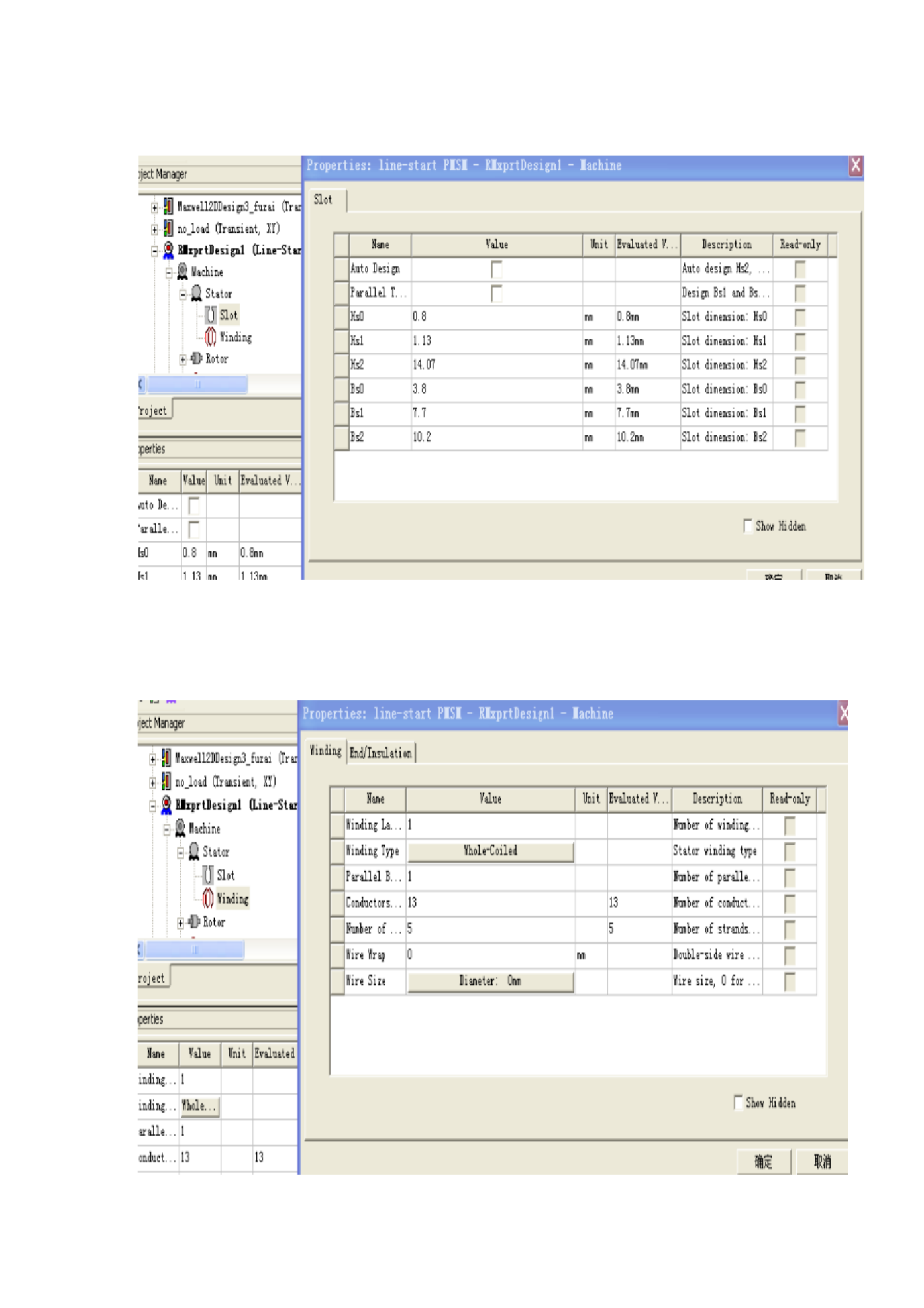The image size is (924, 1308).
Task: Click Rotor icon in tree beside Slot dialog
Action: coord(196,358)
